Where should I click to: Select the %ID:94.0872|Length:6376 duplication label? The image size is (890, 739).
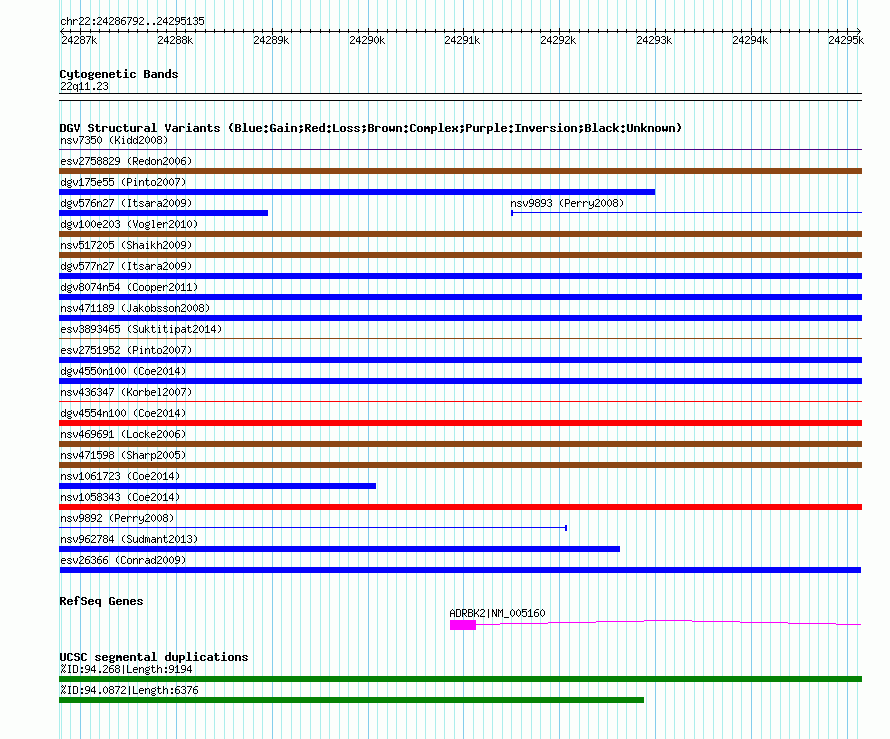click(x=129, y=690)
